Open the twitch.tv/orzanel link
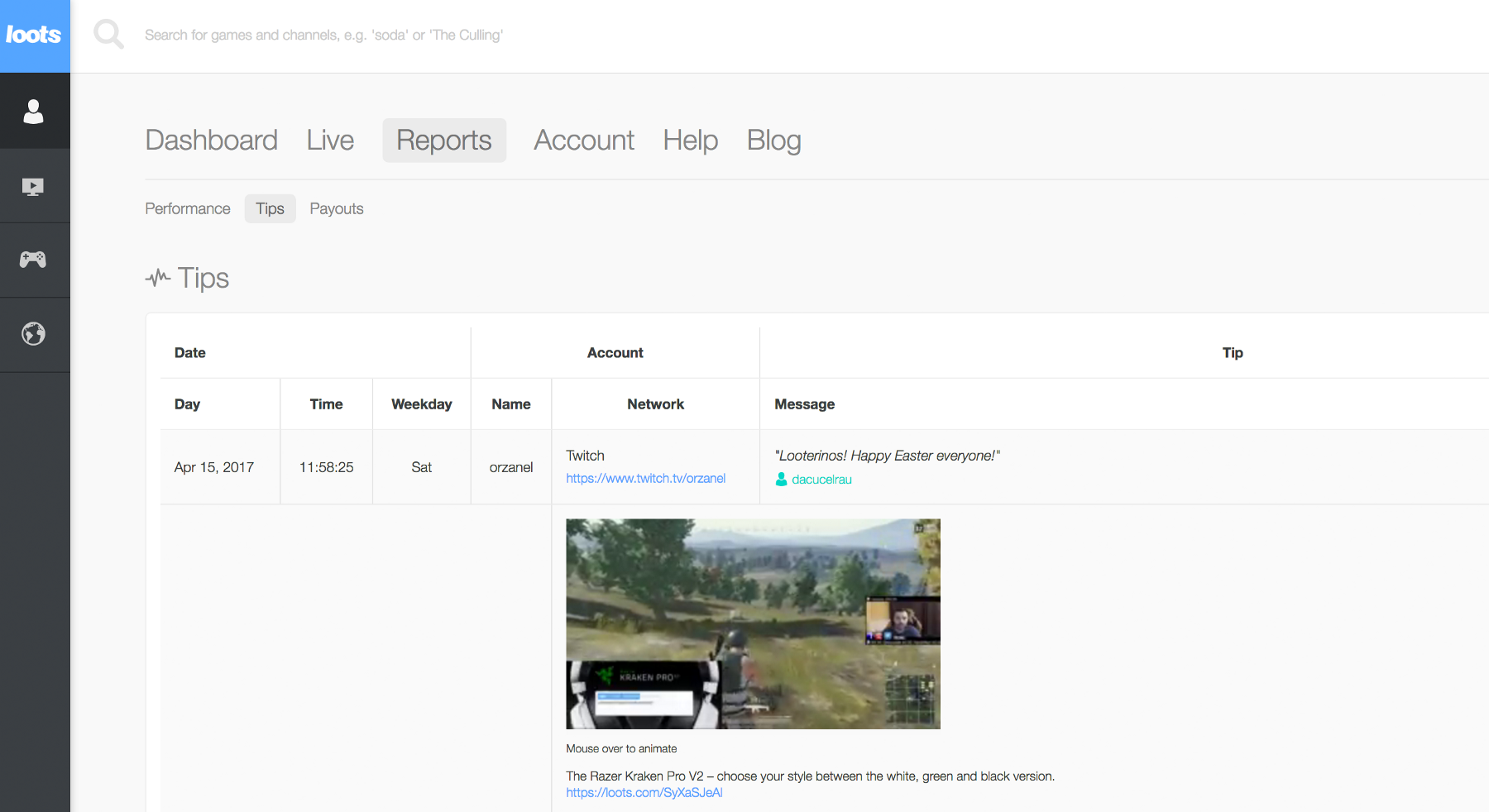The width and height of the screenshot is (1489, 812). (646, 479)
